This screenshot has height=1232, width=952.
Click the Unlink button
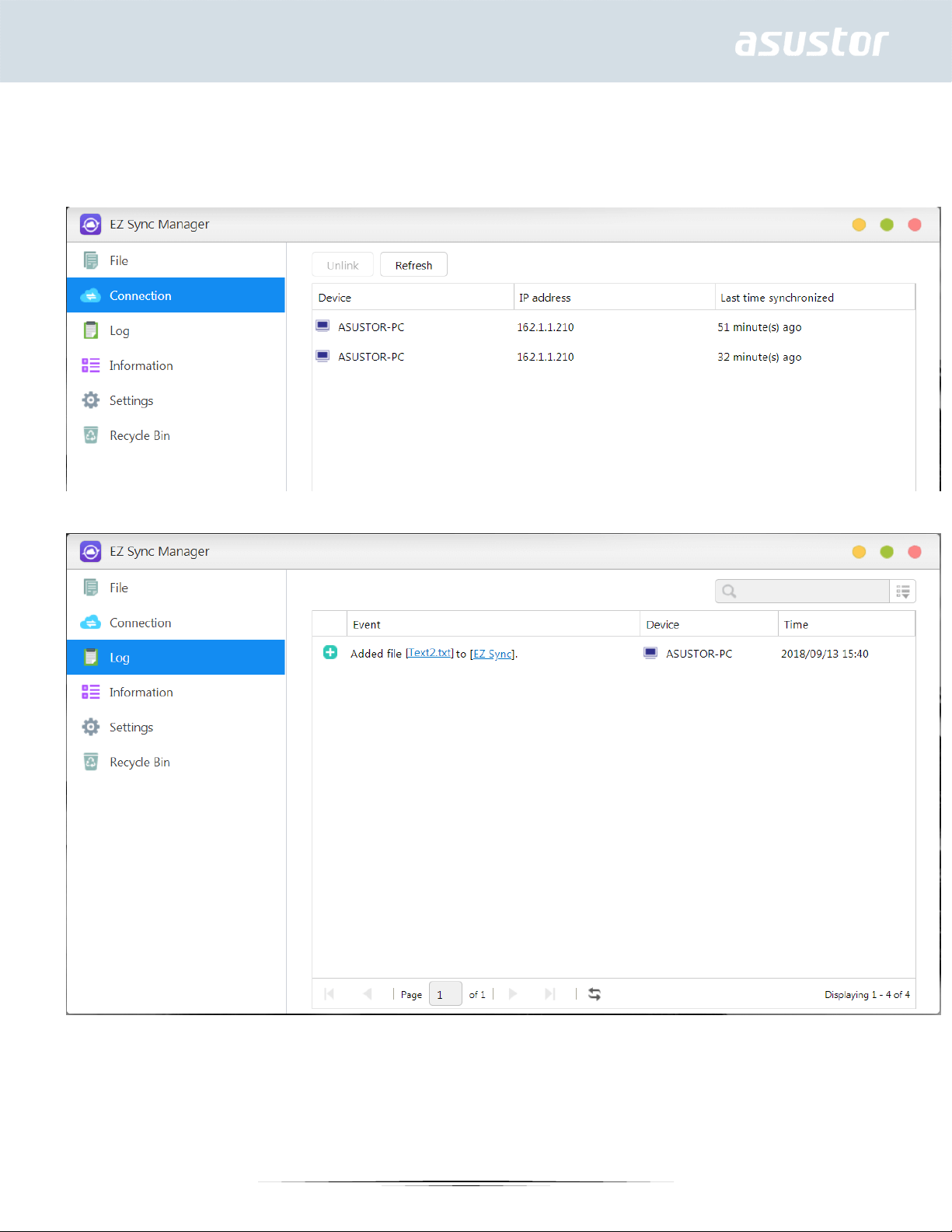coord(343,265)
